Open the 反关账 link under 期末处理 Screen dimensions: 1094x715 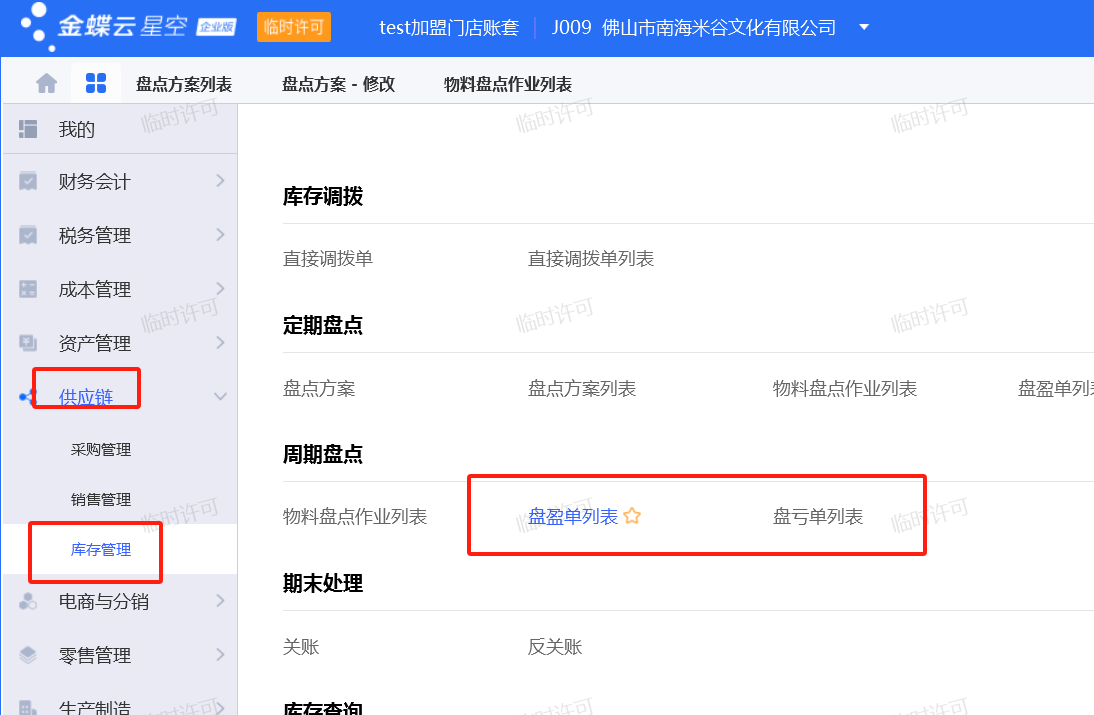tap(555, 647)
